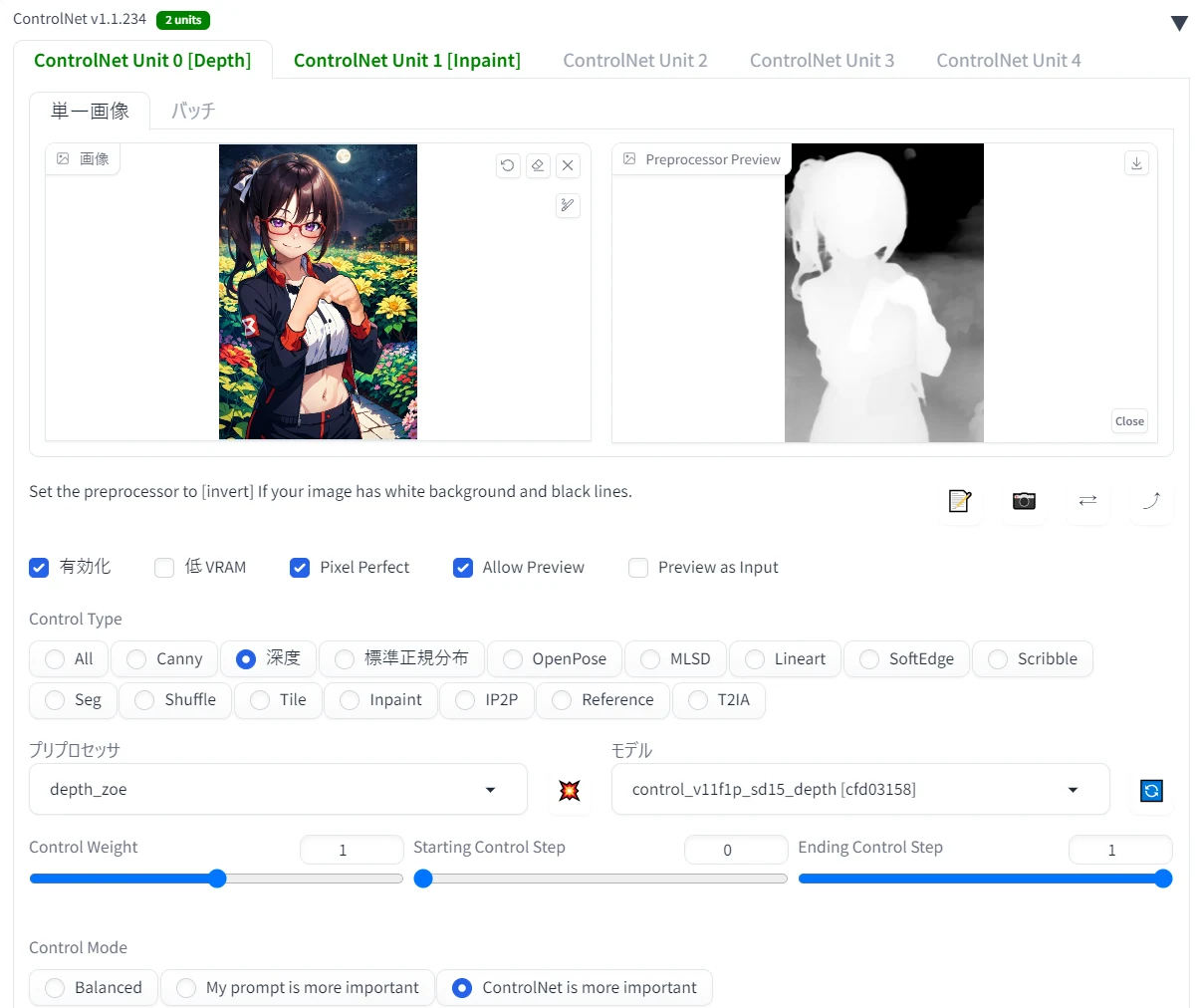The width and height of the screenshot is (1200, 1008).
Task: Open the ControlNet Unit 2 tab
Action: pos(635,60)
